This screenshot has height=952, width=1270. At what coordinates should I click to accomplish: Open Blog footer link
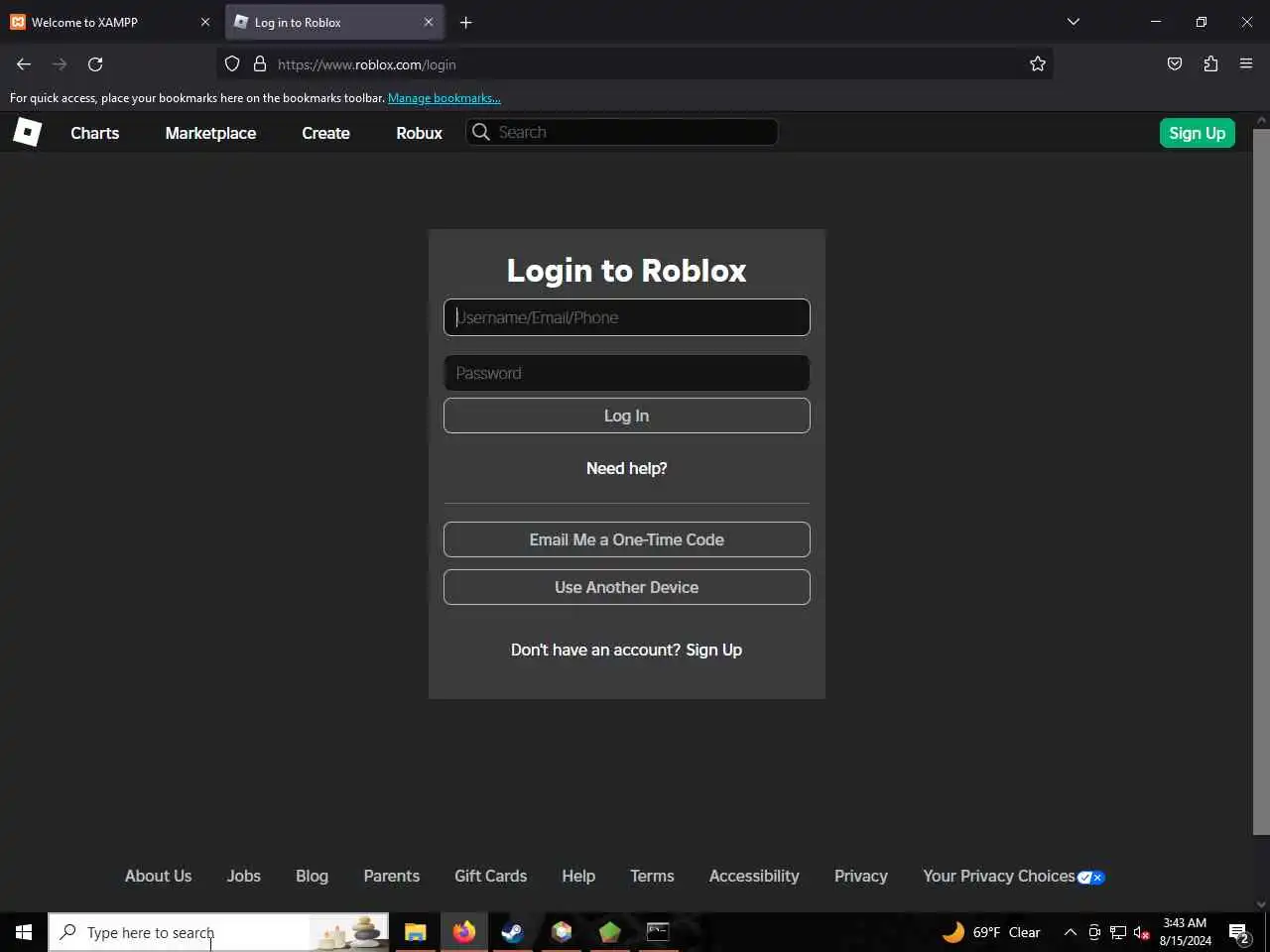pyautogui.click(x=312, y=876)
